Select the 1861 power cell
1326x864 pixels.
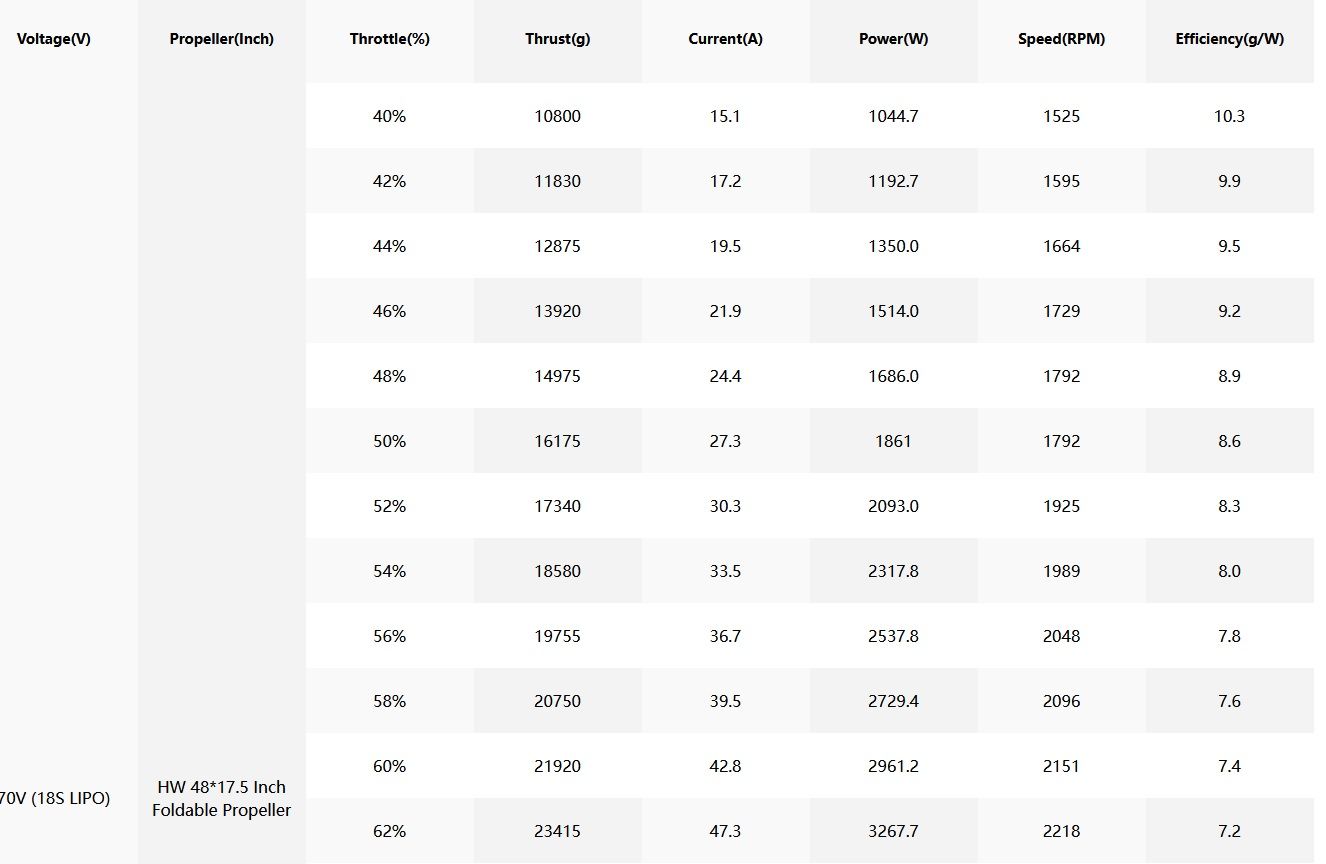[894, 441]
